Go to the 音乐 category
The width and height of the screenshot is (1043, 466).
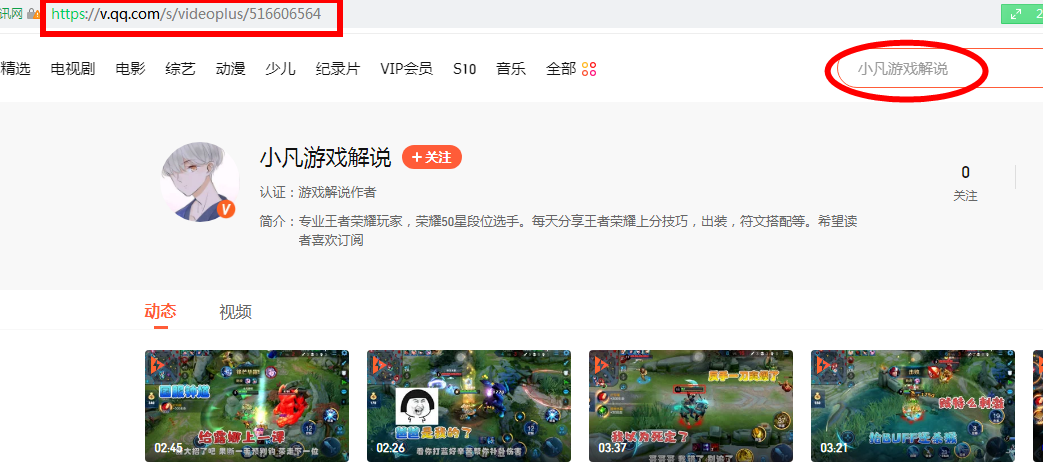point(511,68)
